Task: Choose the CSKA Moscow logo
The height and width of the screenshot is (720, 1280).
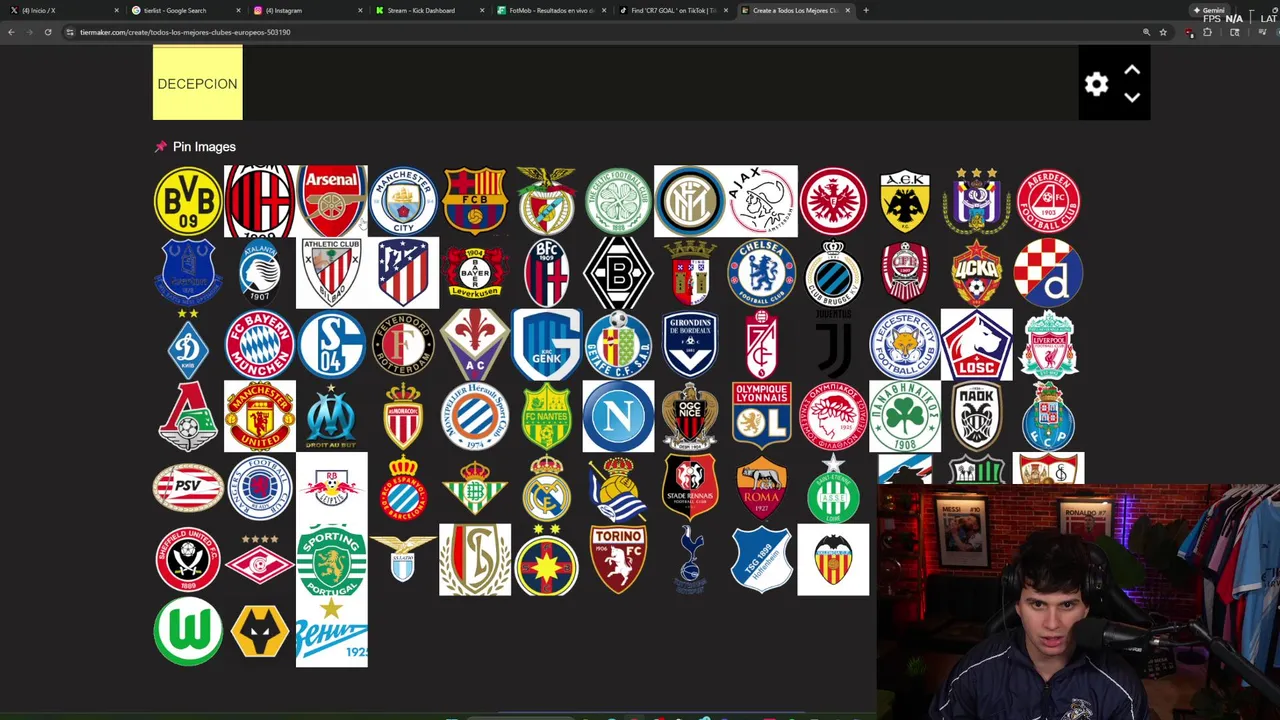Action: 977,273
